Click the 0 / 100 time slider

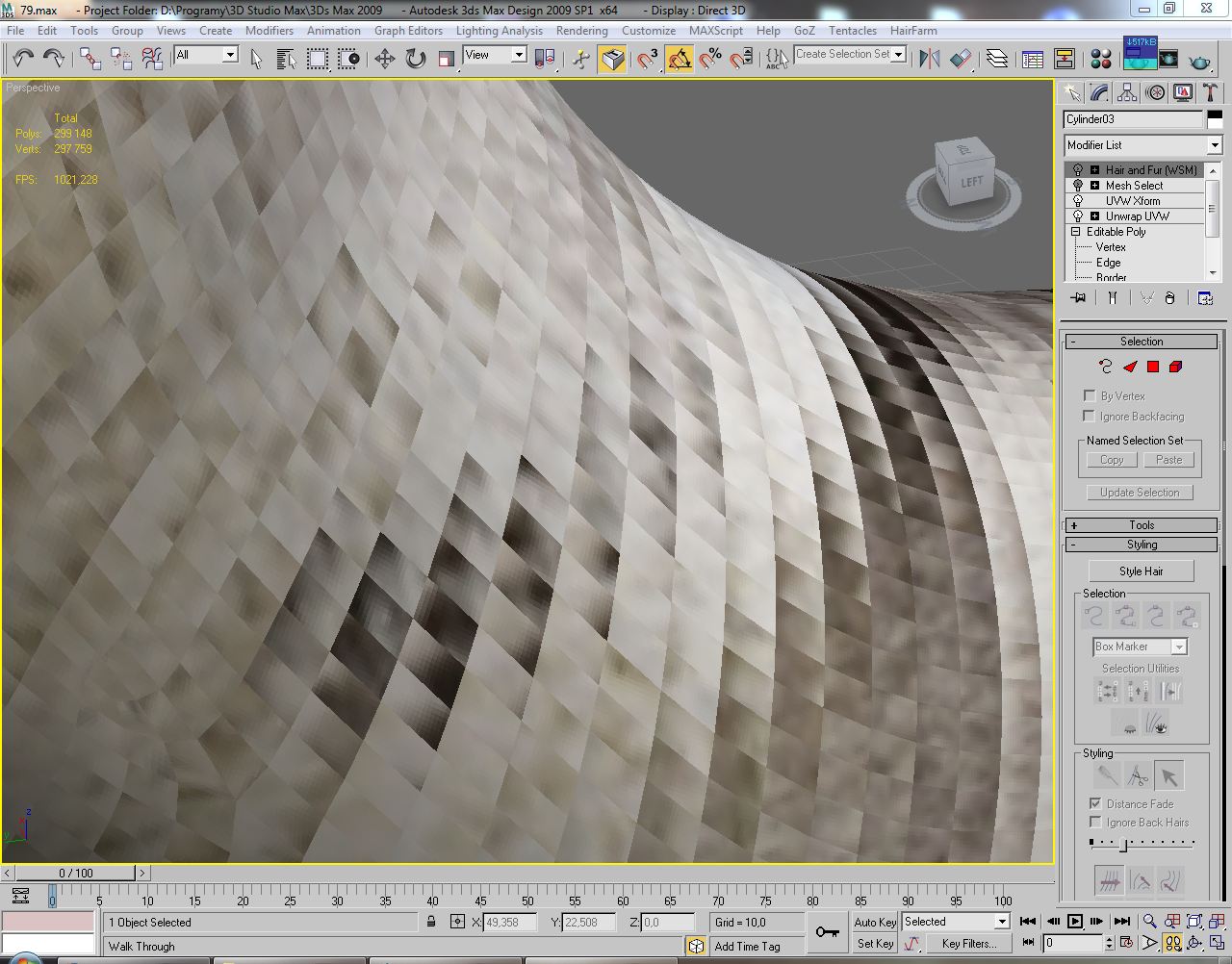(76, 873)
